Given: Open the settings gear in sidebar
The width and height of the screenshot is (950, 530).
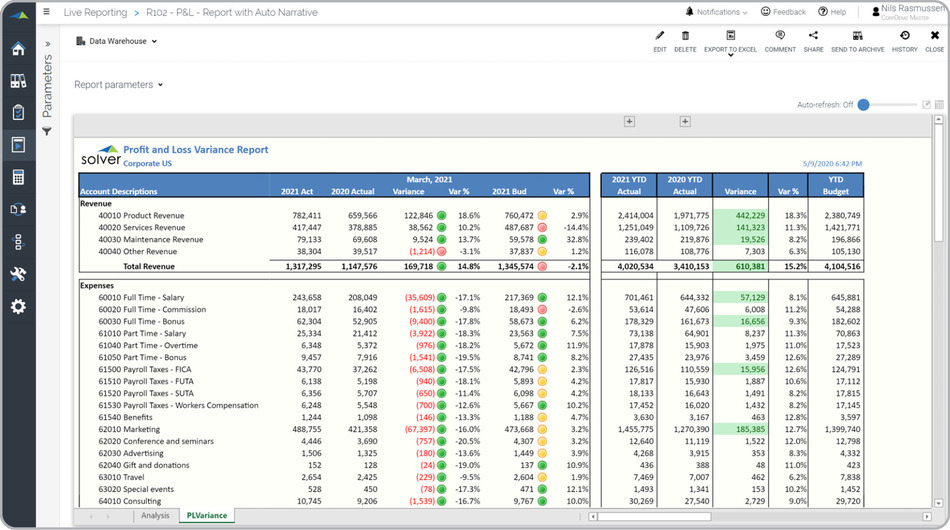Looking at the screenshot, I should (18, 306).
